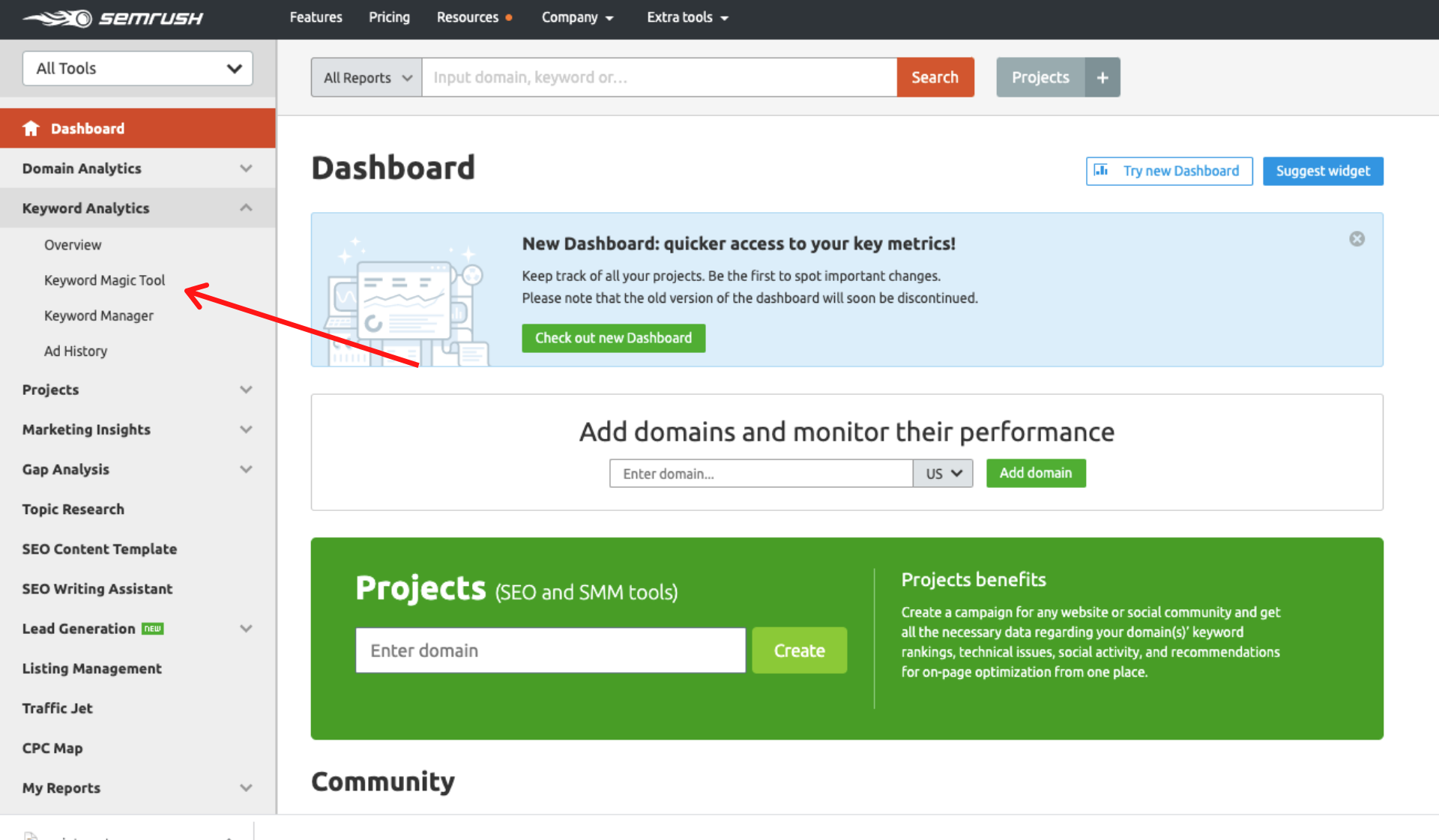Viewport: 1439px width, 840px height.
Task: Open the All Tools dropdown
Action: pyautogui.click(x=137, y=68)
